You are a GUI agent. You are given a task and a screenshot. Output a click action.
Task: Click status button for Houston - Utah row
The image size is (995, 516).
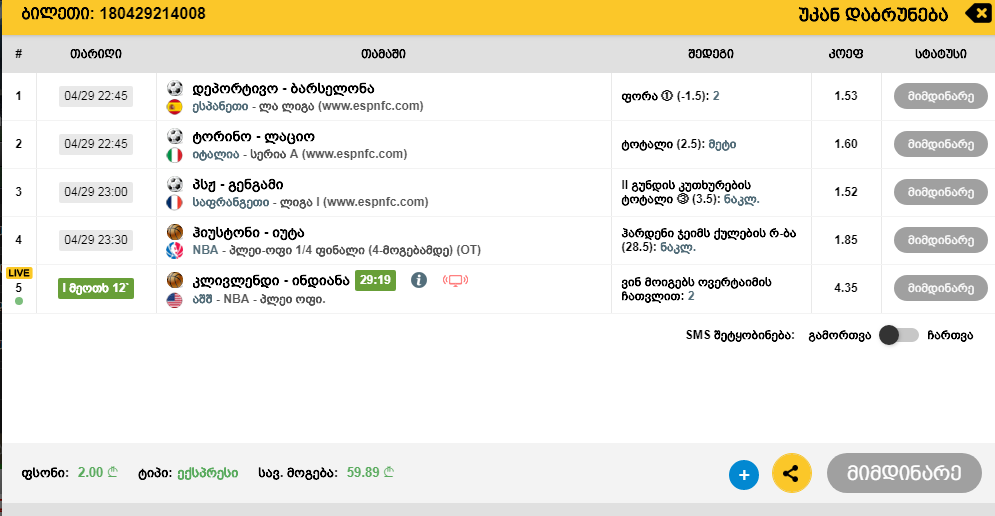tap(940, 240)
